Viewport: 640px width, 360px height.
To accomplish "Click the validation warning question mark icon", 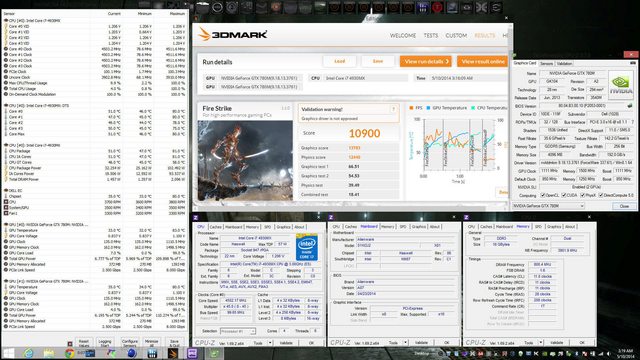I will [393, 109].
